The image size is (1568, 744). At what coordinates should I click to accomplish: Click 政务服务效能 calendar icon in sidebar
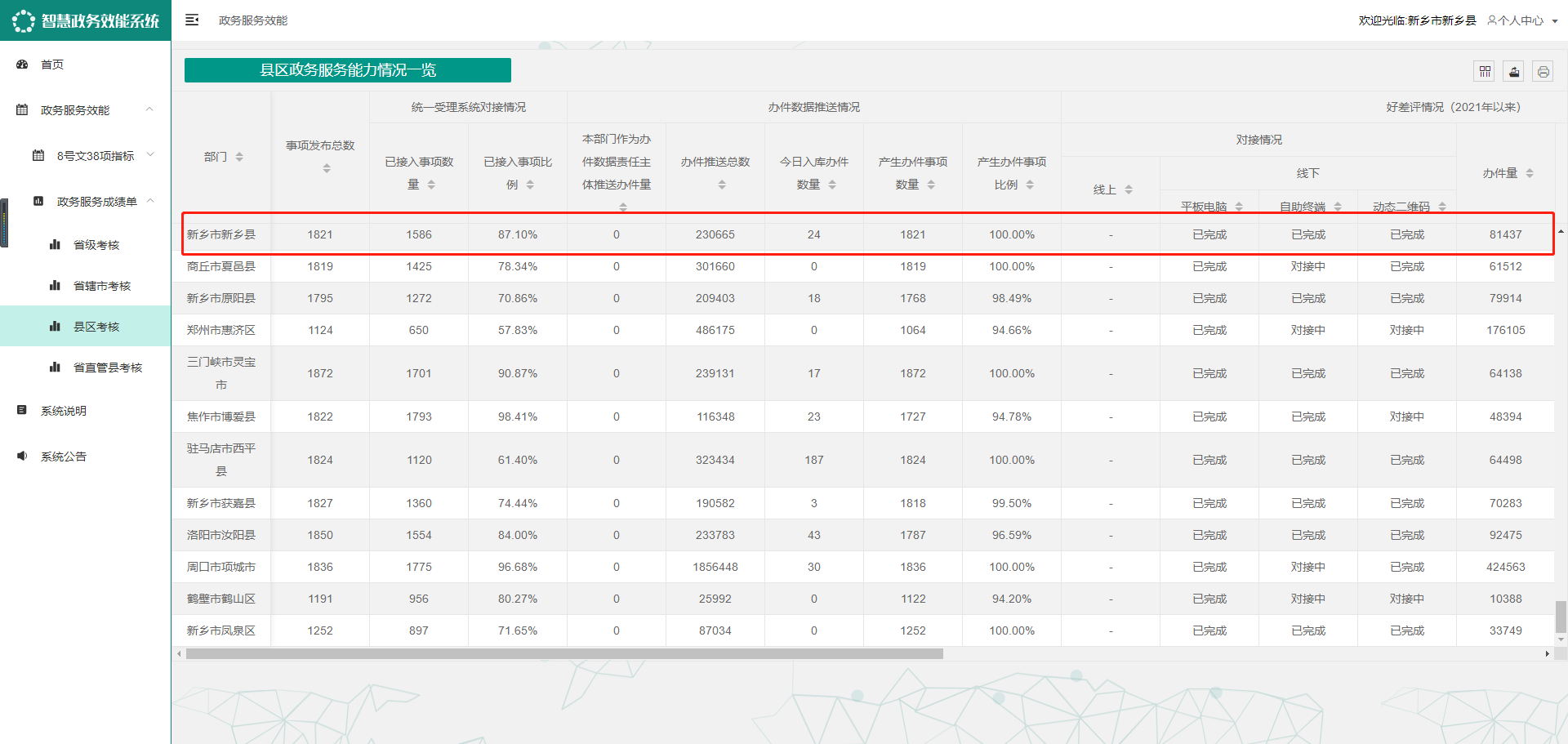point(22,109)
